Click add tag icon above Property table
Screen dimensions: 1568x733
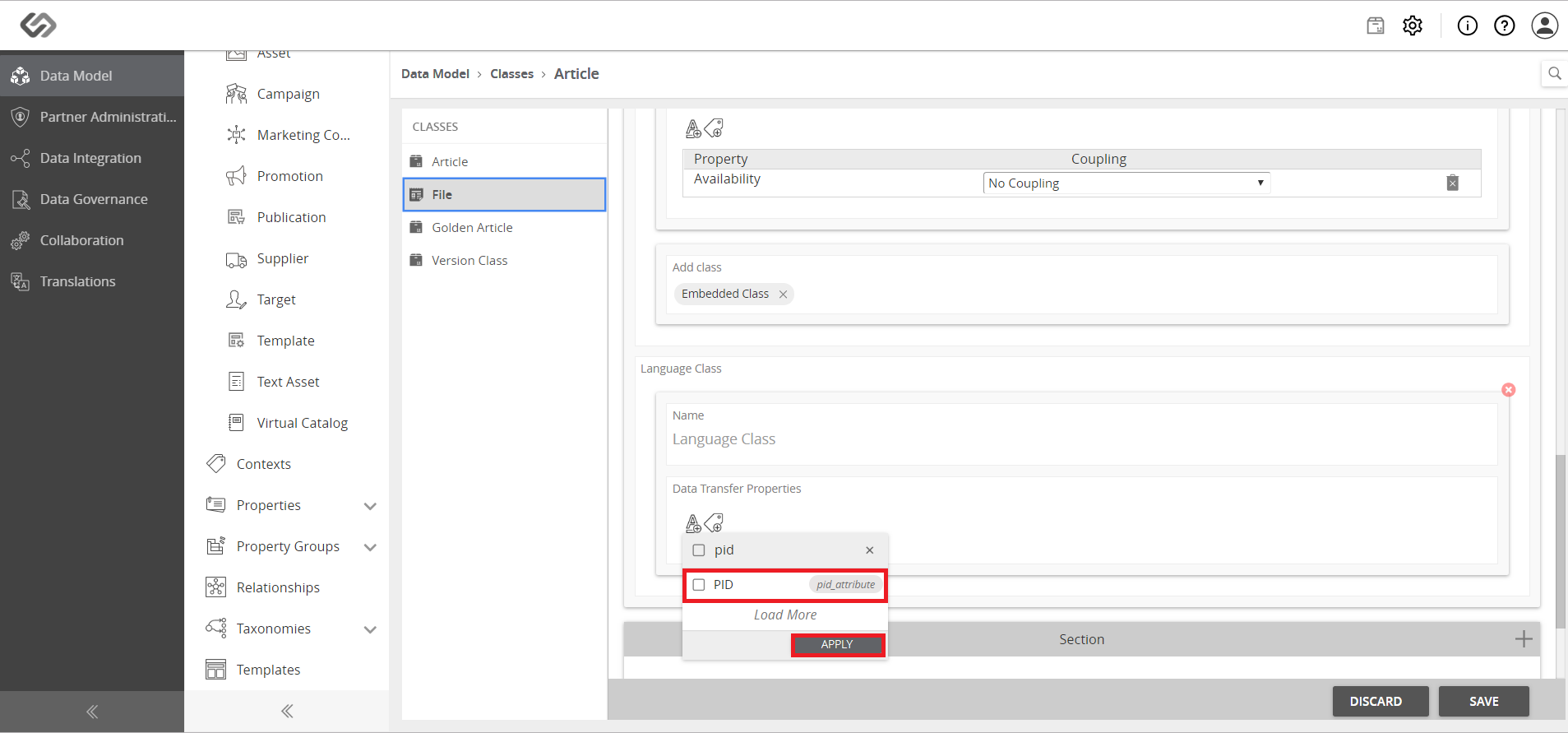(x=714, y=128)
